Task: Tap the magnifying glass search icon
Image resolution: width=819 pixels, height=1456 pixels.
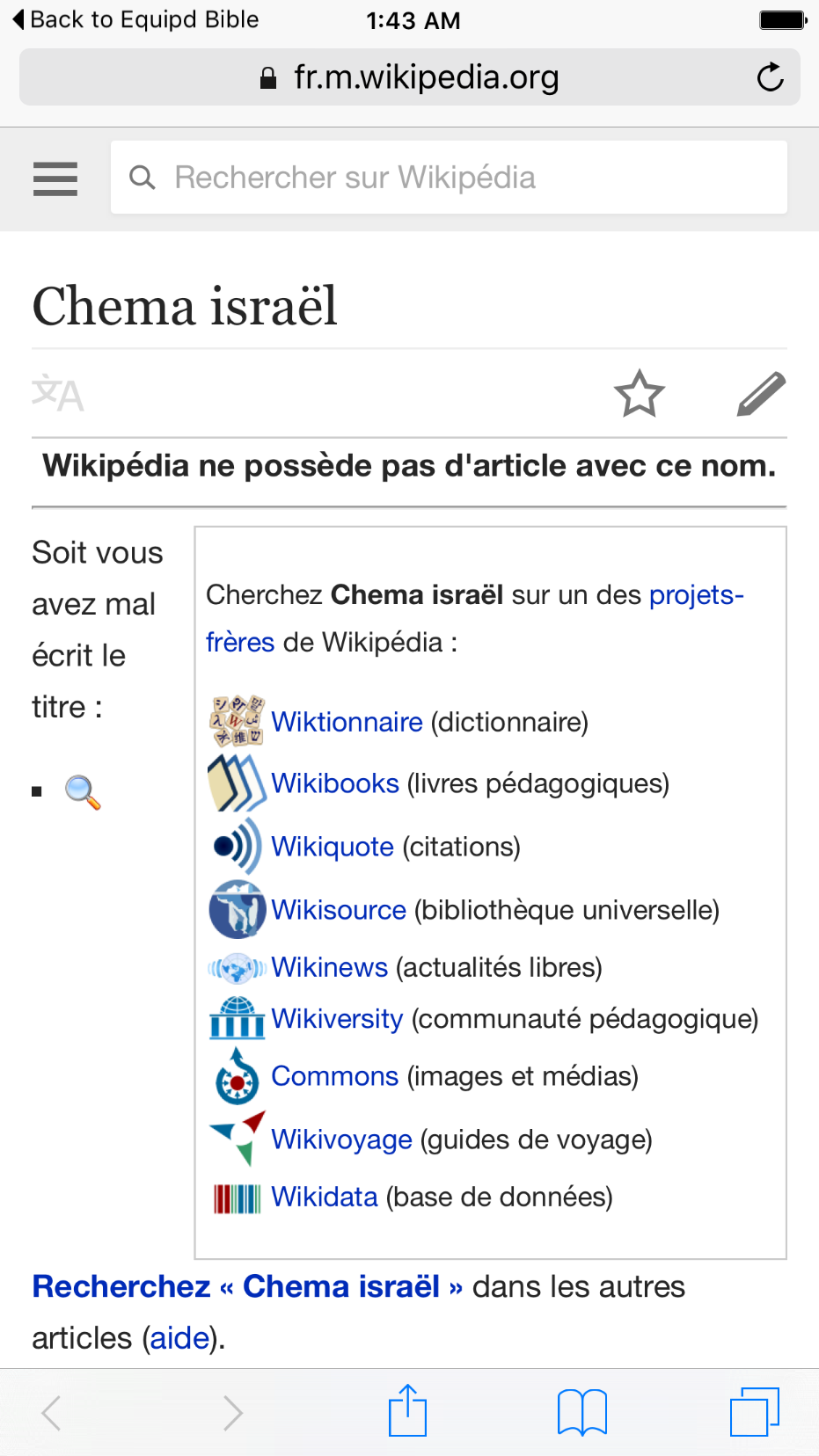Action: [83, 792]
